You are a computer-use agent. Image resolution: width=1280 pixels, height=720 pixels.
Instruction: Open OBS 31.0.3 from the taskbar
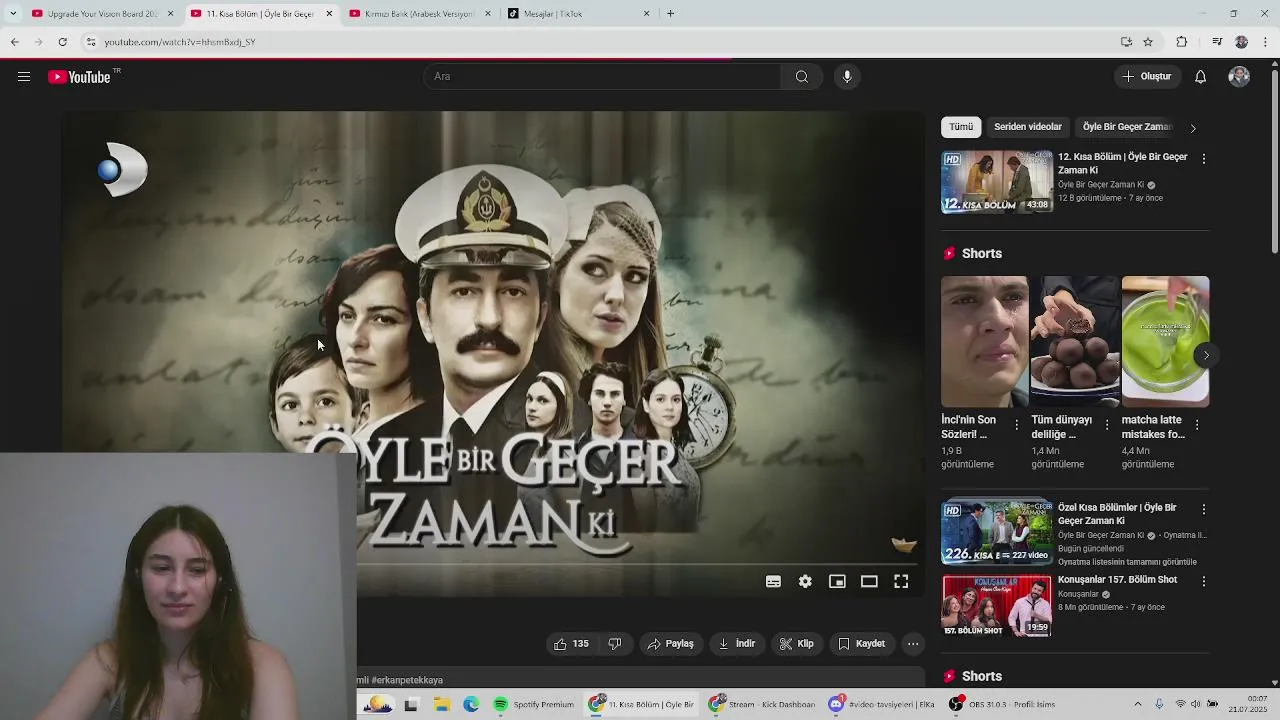[x=1001, y=705]
